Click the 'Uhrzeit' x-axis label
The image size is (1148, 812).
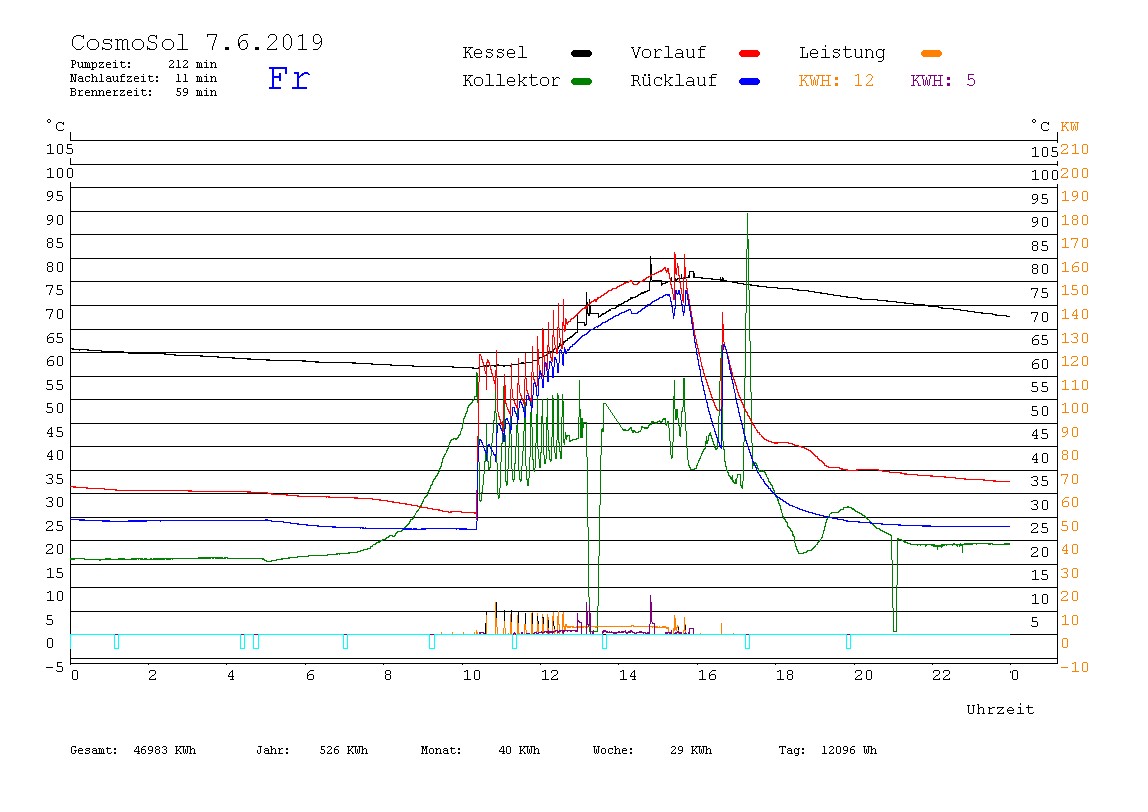click(1000, 709)
